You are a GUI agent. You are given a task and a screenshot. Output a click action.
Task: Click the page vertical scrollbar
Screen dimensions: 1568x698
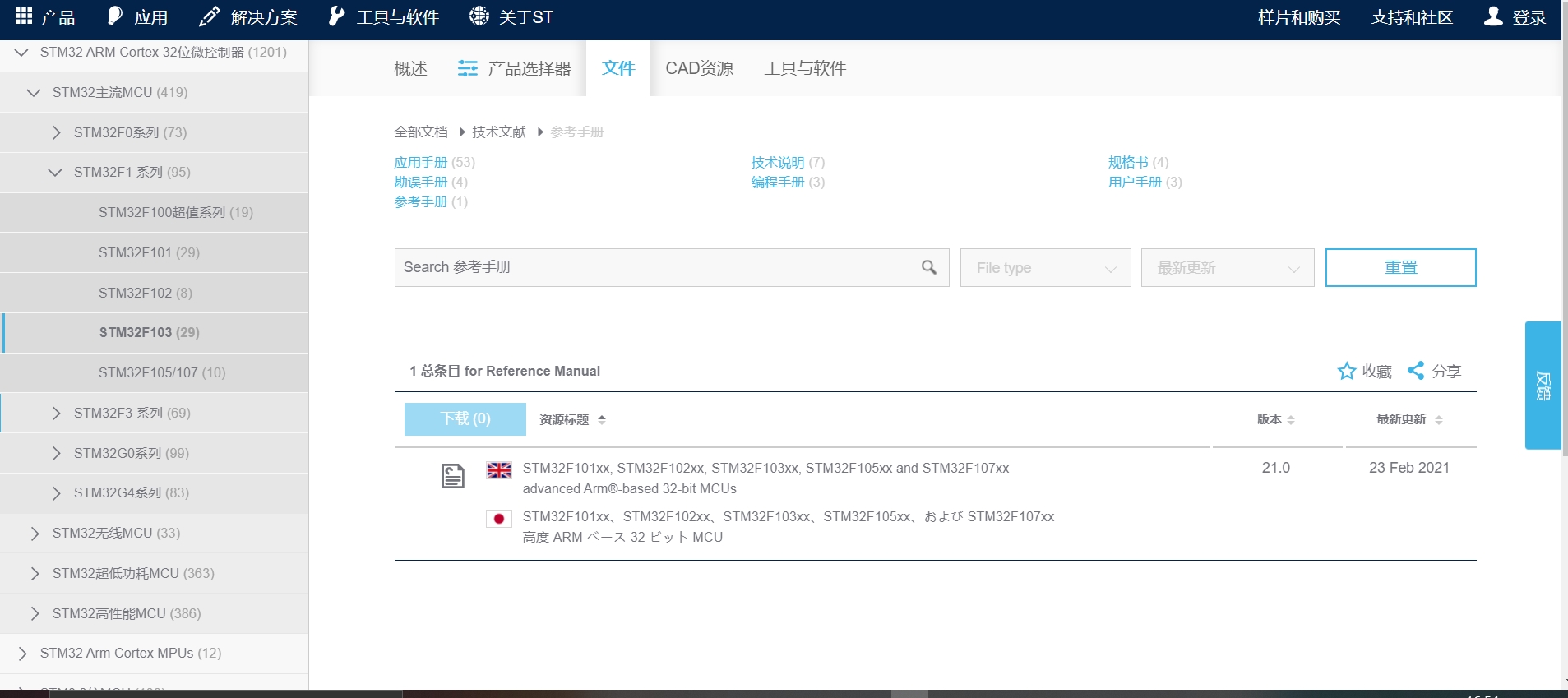coord(1564,247)
